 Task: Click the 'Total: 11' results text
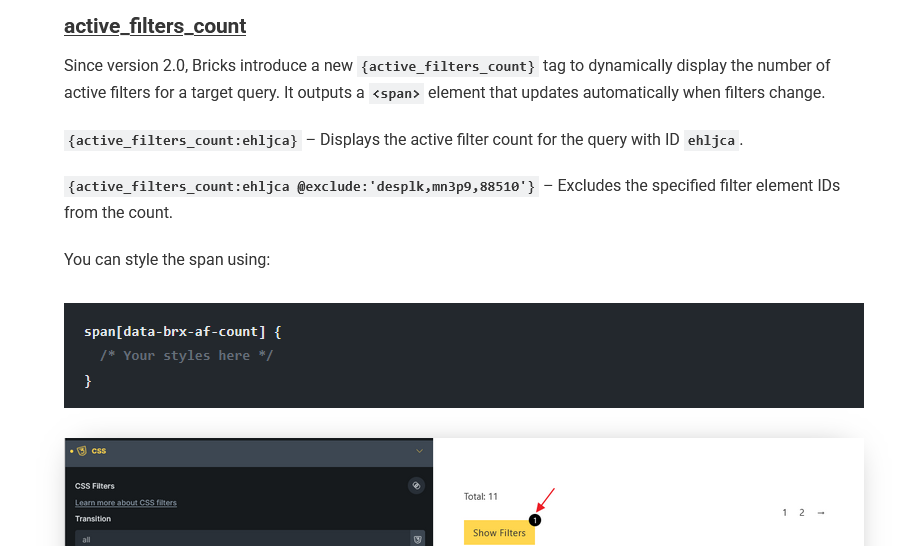(481, 496)
